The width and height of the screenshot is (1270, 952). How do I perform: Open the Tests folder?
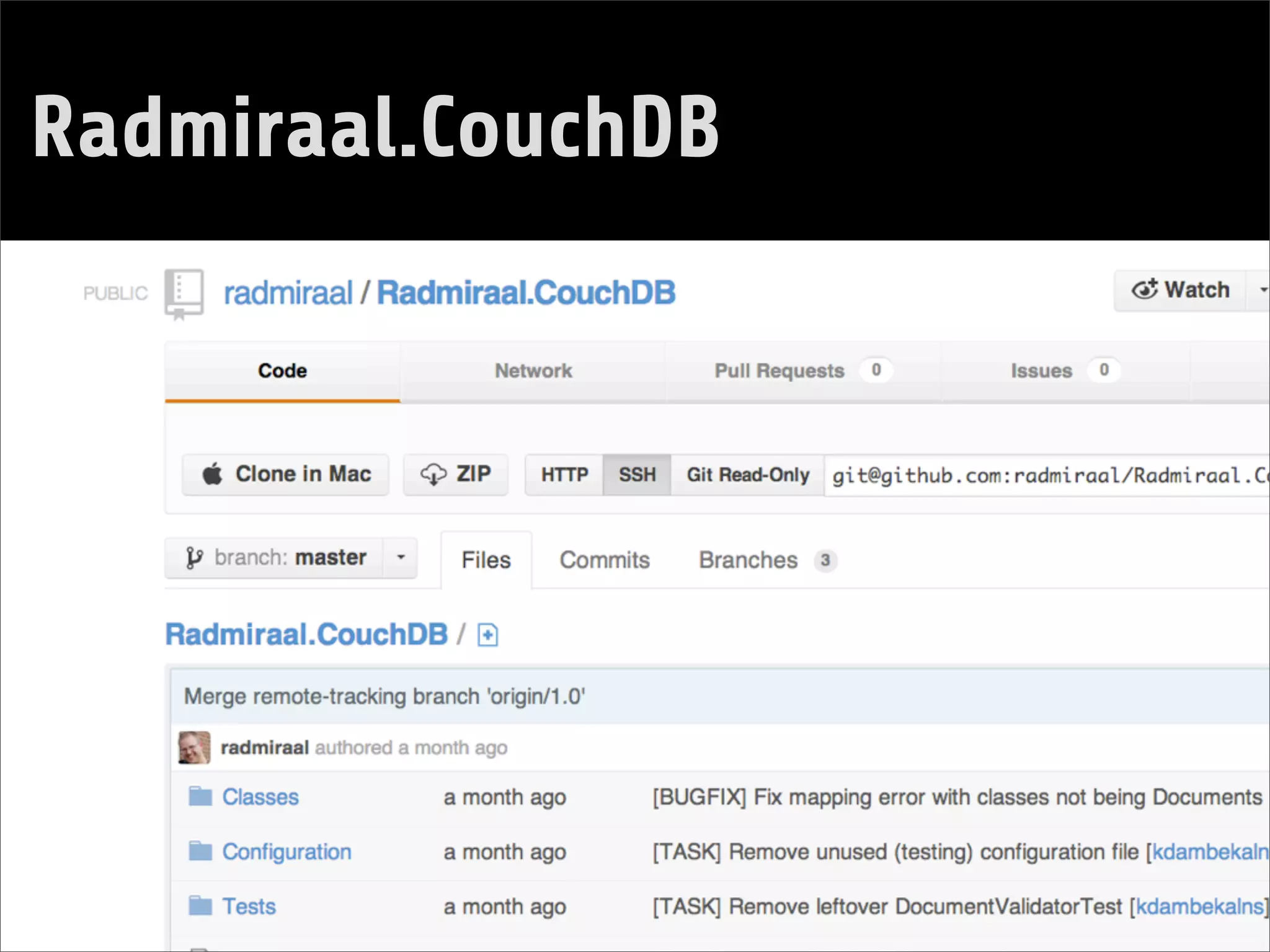pyautogui.click(x=249, y=907)
